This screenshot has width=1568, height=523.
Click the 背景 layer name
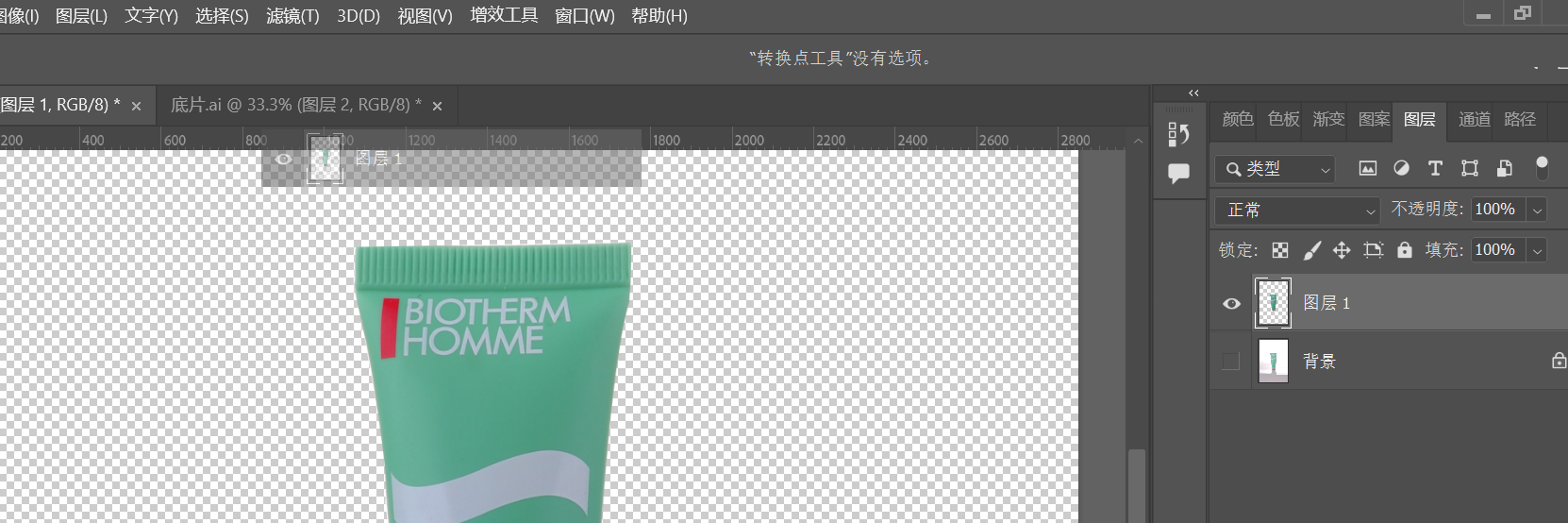1319,361
